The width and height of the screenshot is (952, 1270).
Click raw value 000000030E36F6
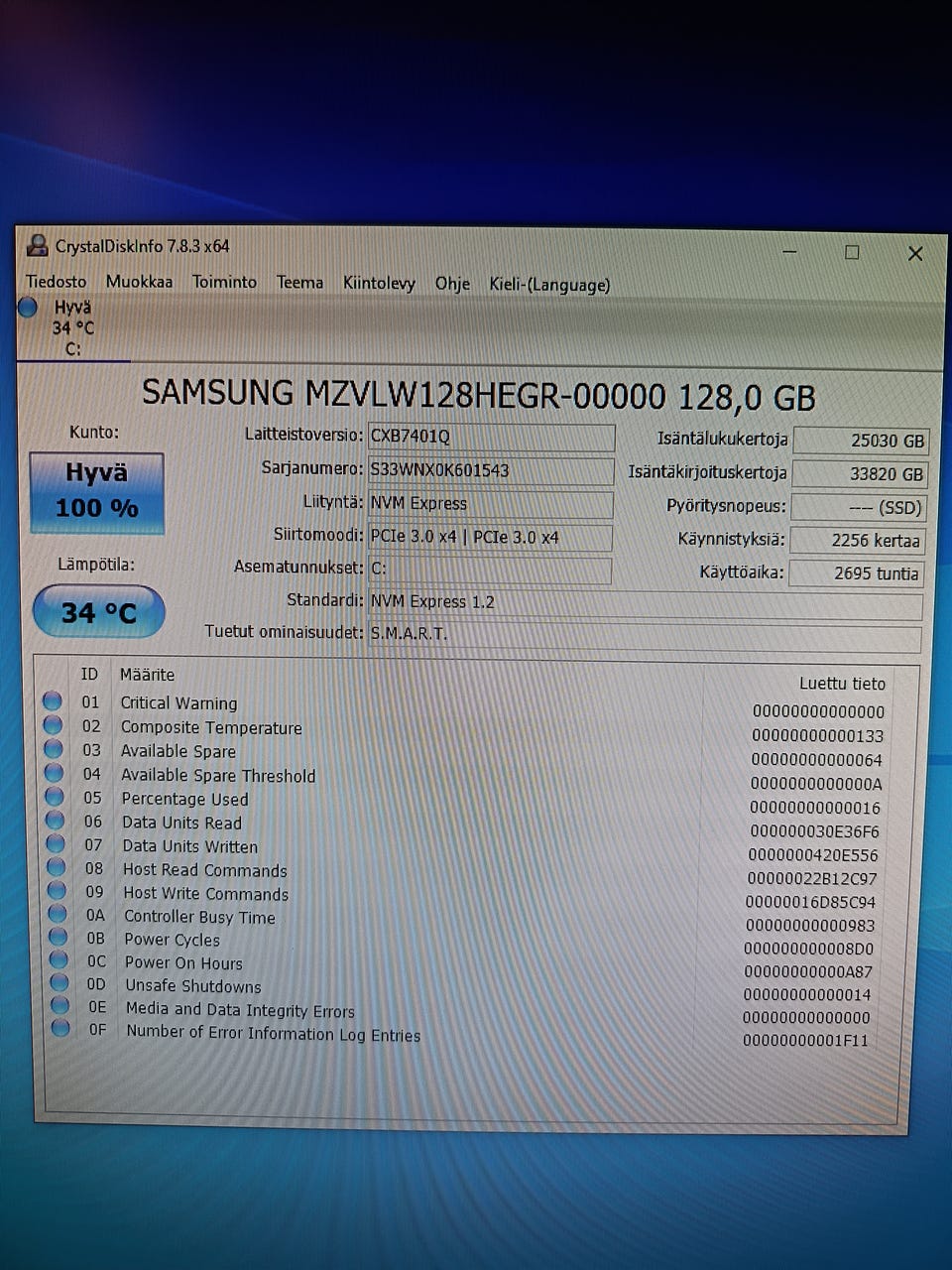pyautogui.click(x=814, y=831)
